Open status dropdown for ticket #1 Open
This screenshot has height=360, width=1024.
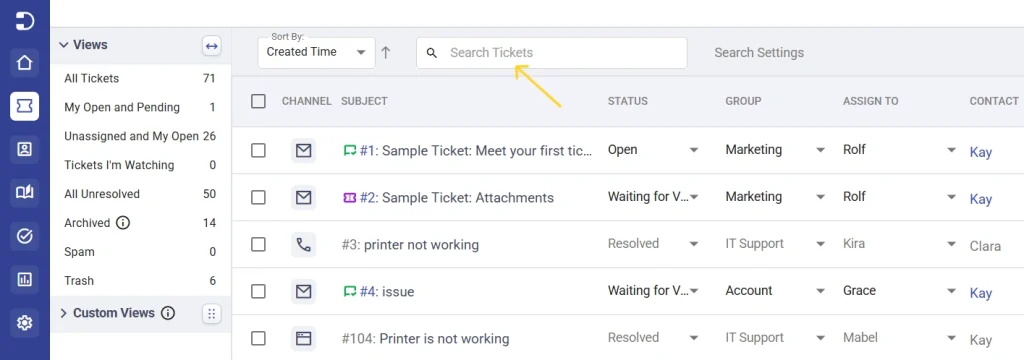tap(654, 150)
